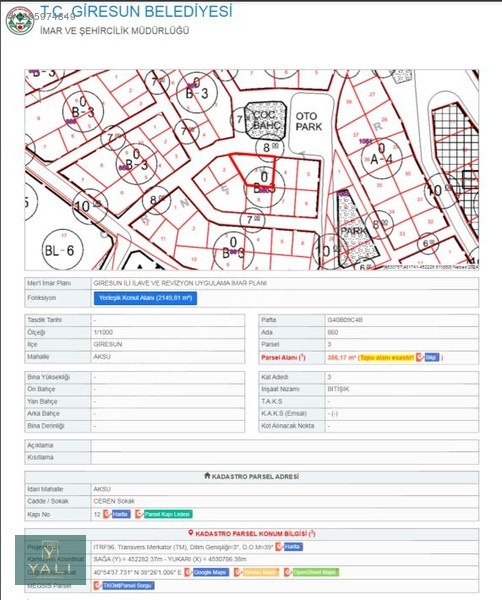The width and height of the screenshot is (502, 600).
Task: Select the İnşaat Nizamı value BİTİŞİK
Action: coord(339,389)
